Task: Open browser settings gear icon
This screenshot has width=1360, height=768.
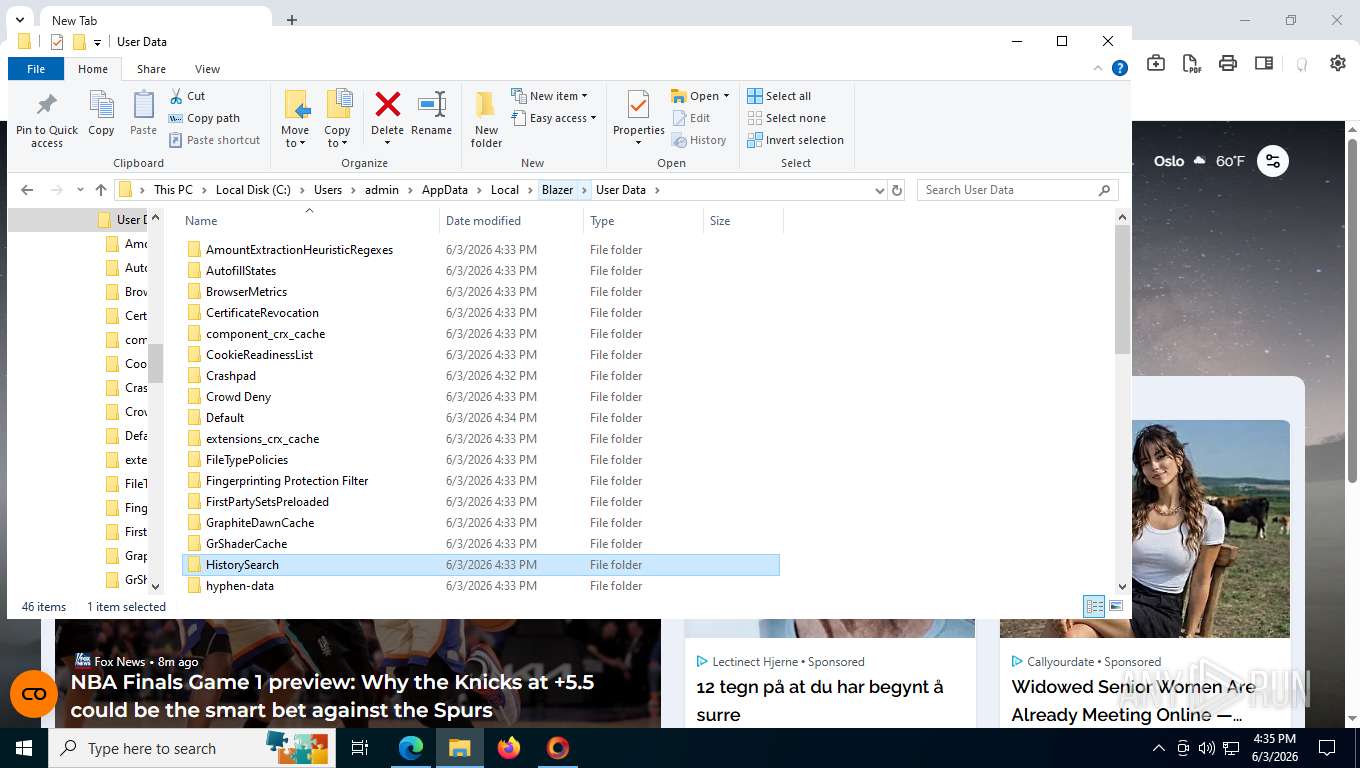Action: 1338,63
